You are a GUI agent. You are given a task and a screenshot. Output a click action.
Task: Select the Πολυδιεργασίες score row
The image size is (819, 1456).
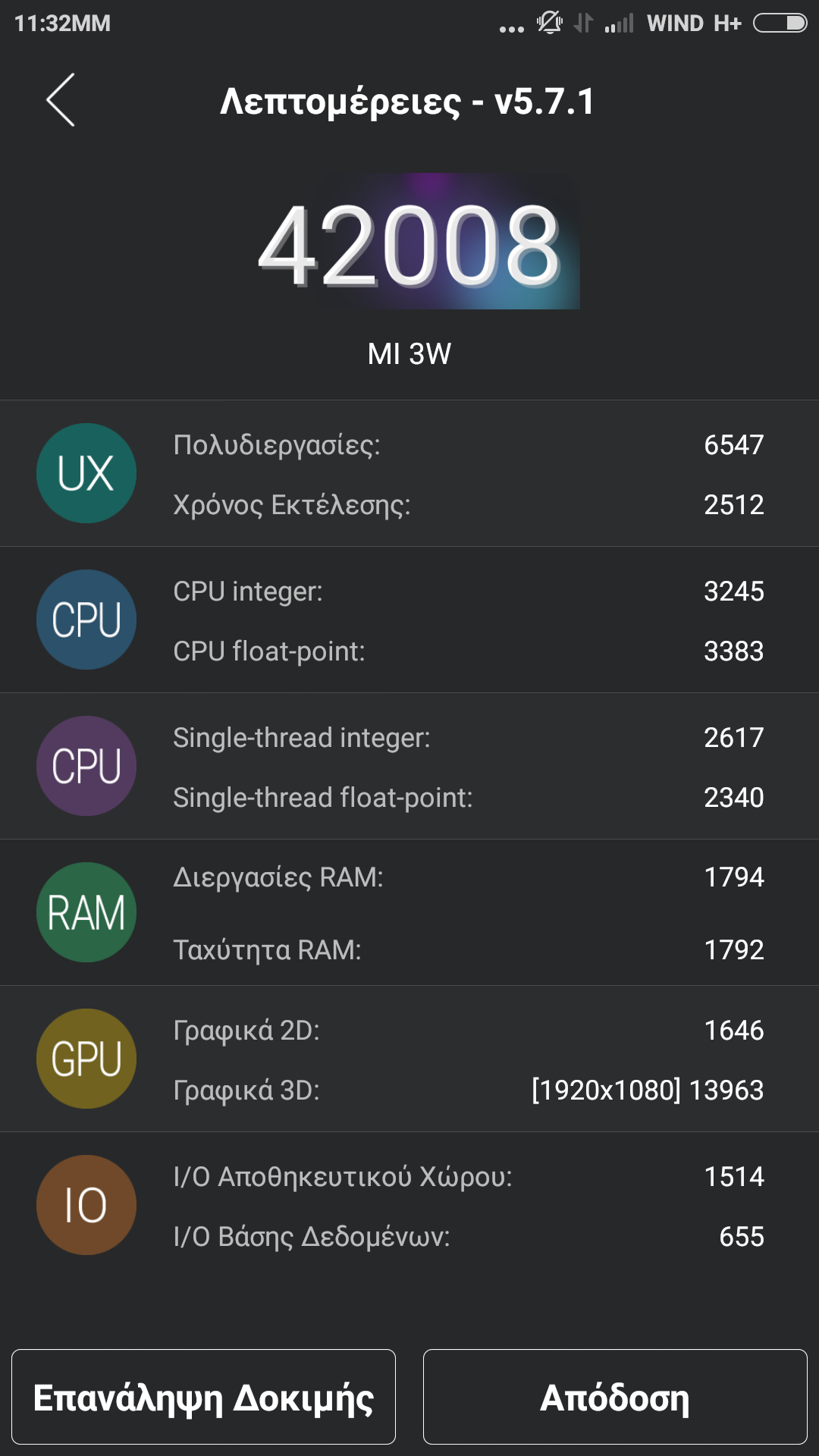coord(468,445)
